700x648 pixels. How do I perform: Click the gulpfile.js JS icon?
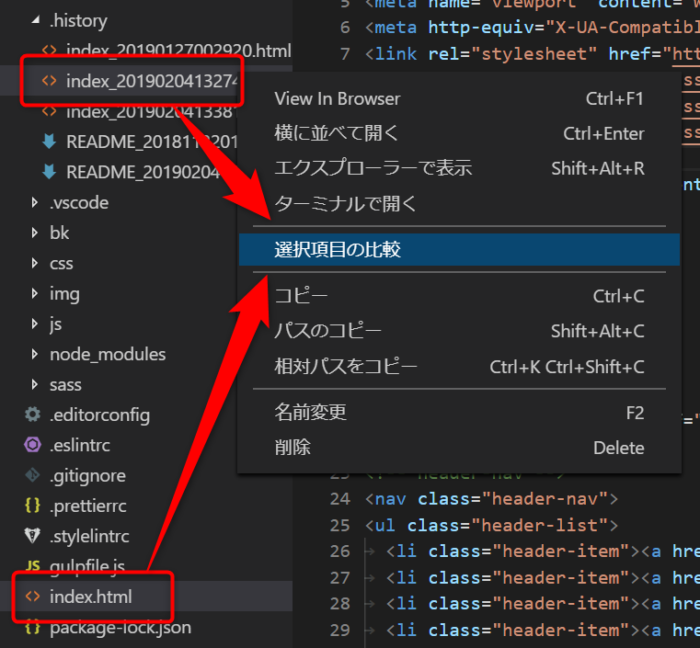tap(32, 567)
